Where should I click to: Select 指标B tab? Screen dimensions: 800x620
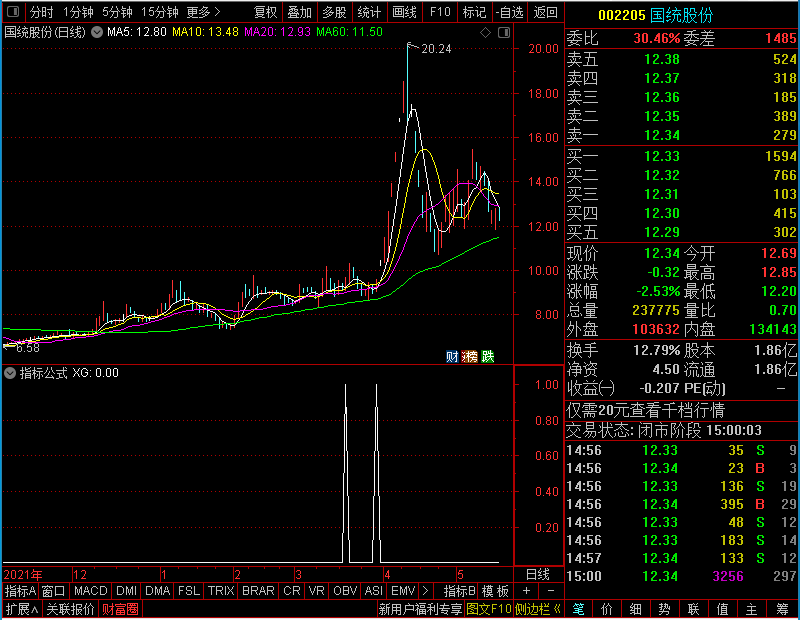pyautogui.click(x=460, y=591)
